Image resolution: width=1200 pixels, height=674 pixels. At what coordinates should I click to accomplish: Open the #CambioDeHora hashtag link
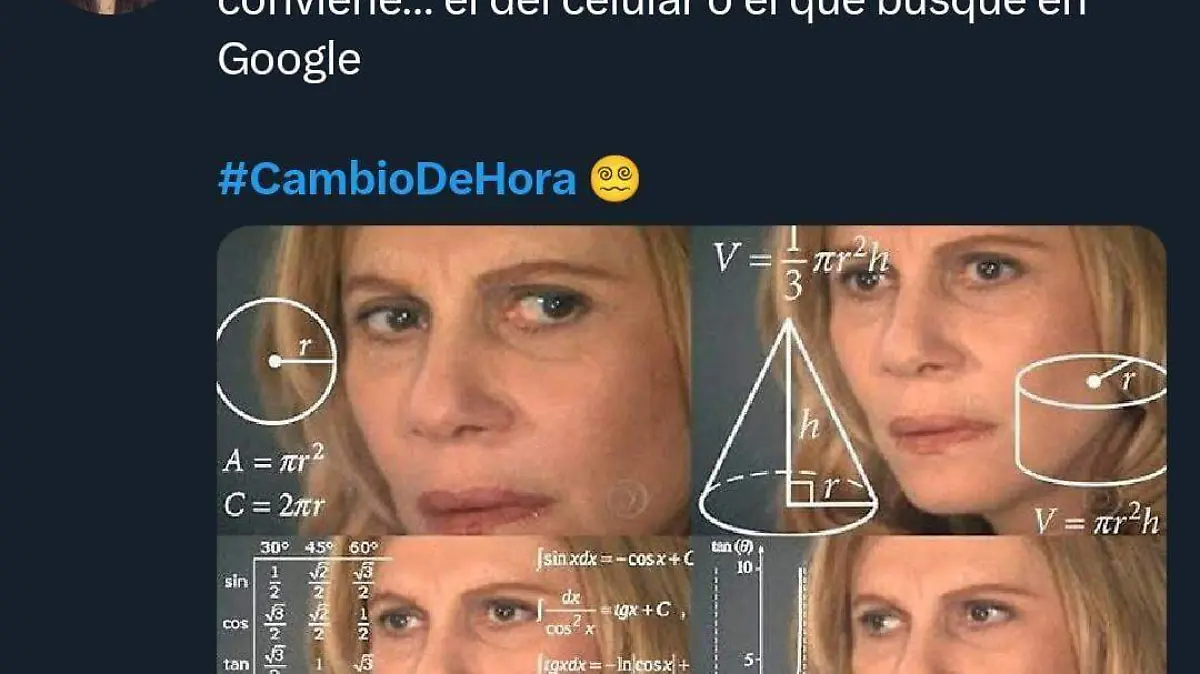point(397,180)
